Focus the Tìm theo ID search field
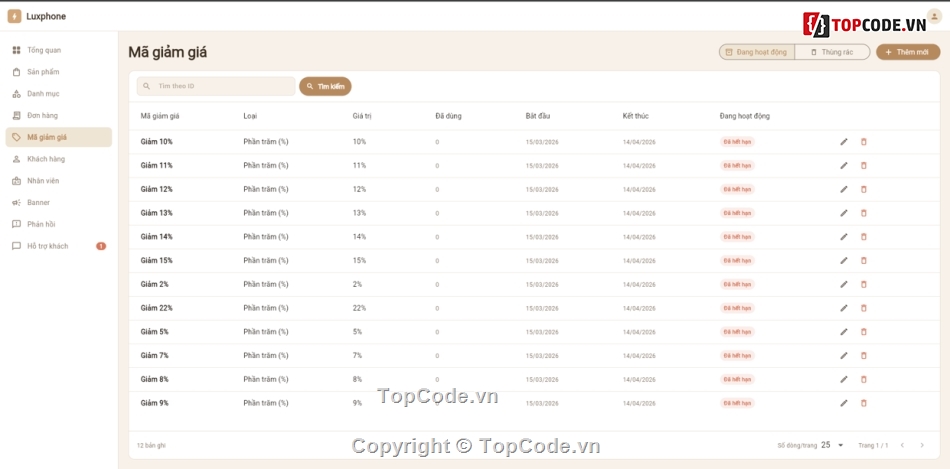This screenshot has height=469, width=950. [x=216, y=86]
